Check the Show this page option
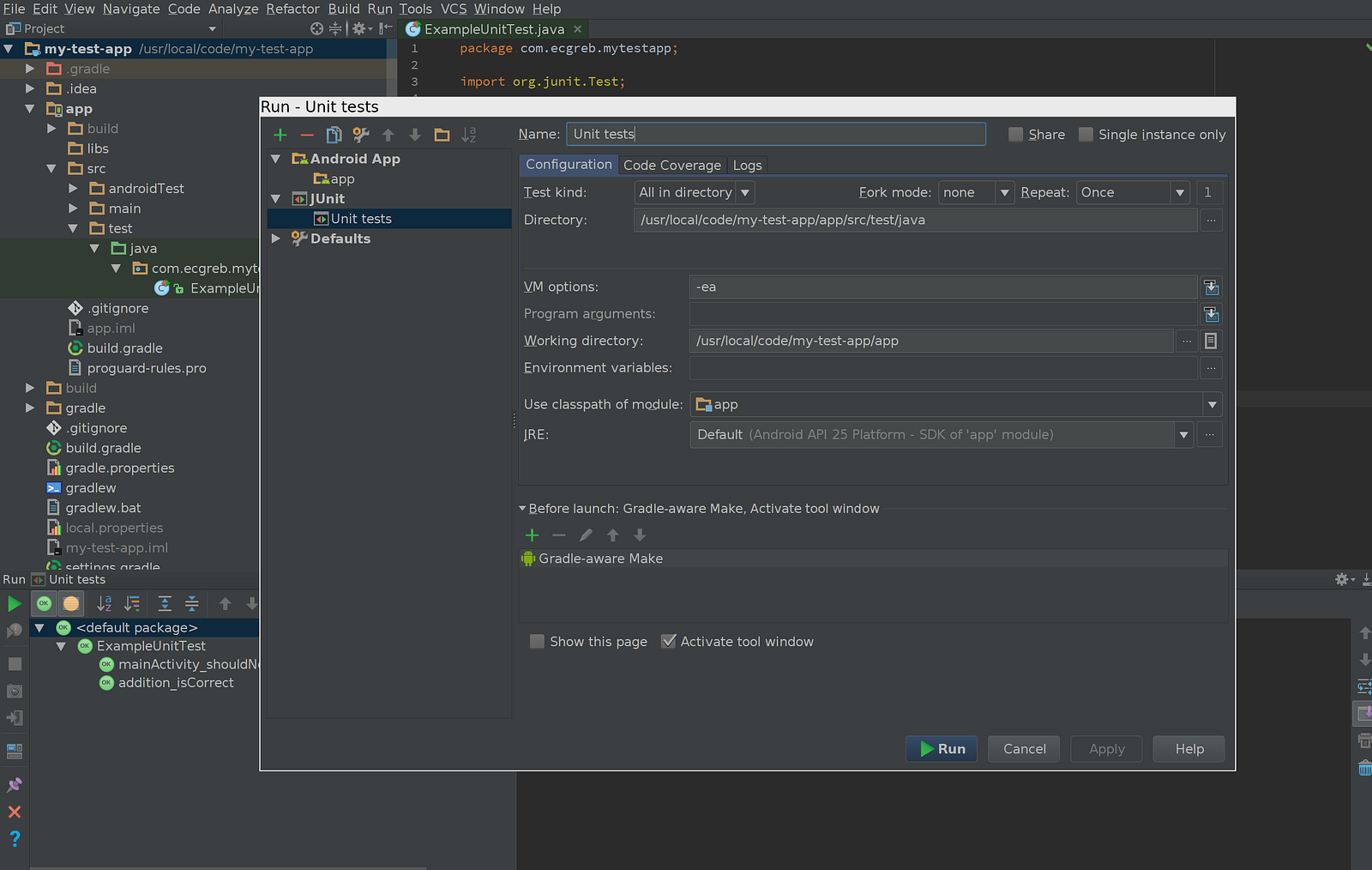The height and width of the screenshot is (870, 1372). click(x=538, y=642)
